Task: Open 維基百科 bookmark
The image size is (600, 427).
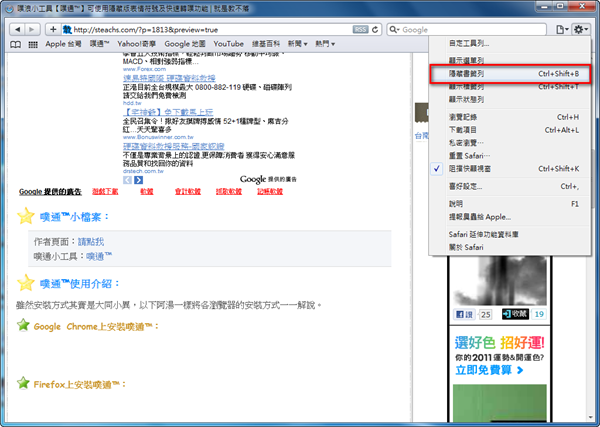Action: tap(266, 44)
